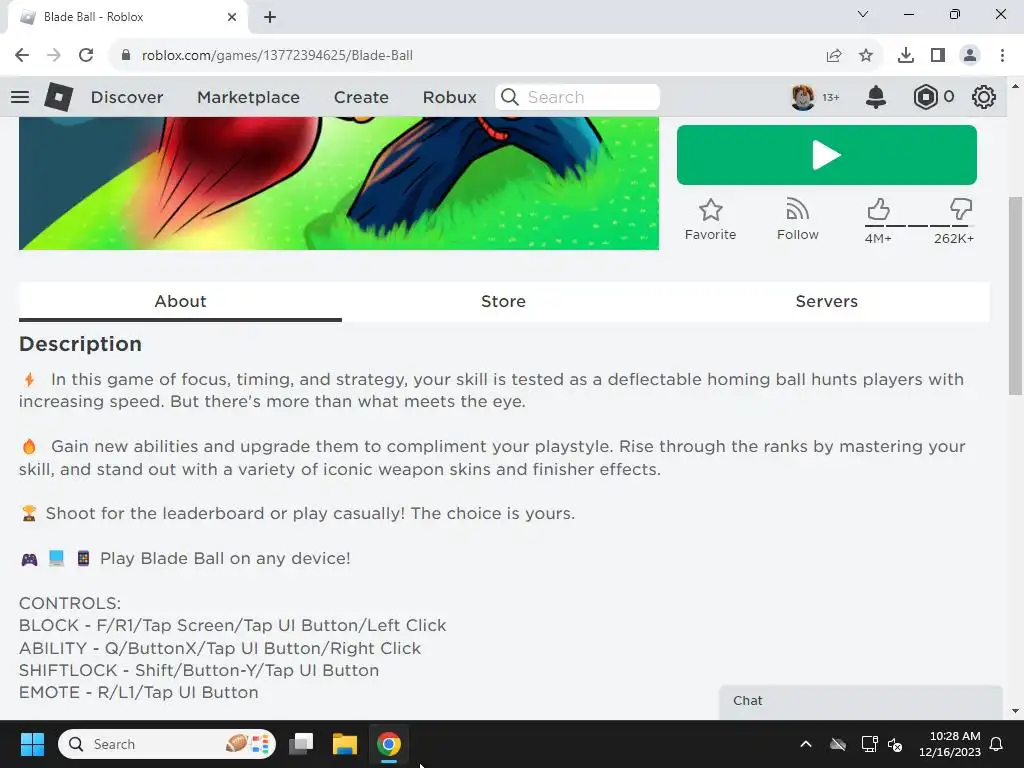Viewport: 1024px width, 768px height.
Task: Click the Chrome icon on the taskbar
Action: (389, 744)
